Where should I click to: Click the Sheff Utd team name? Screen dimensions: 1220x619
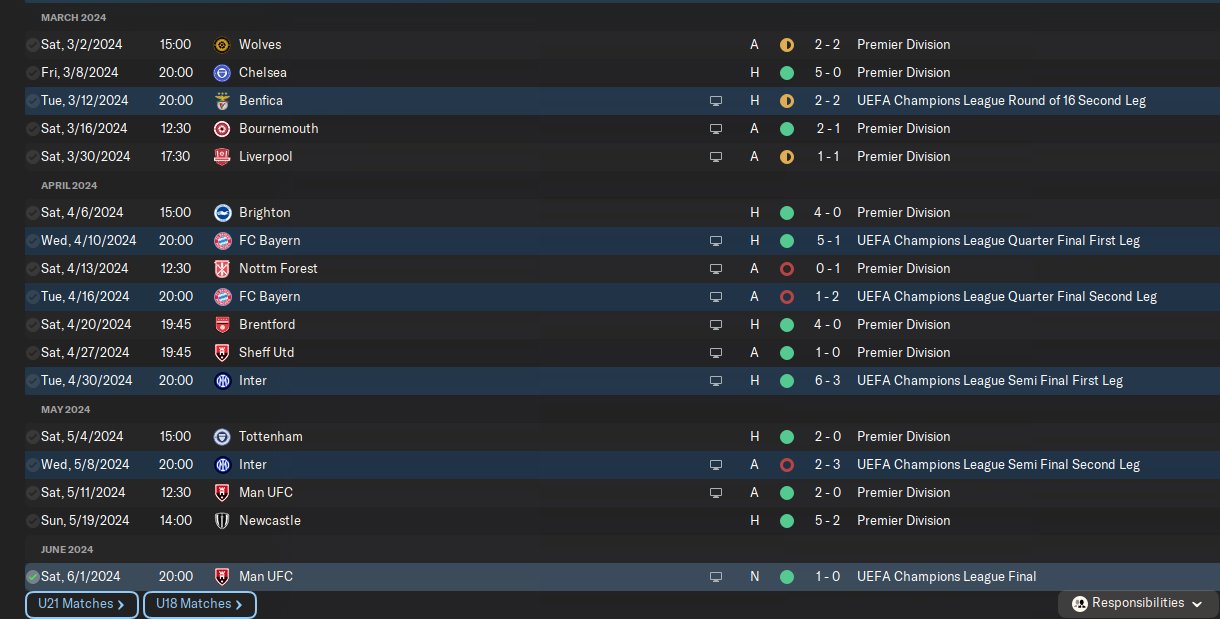[266, 353]
